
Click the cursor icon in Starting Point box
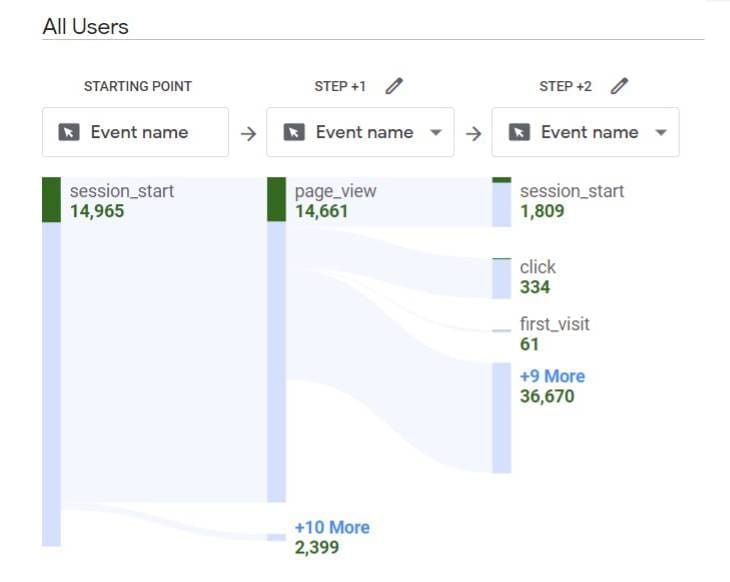pyautogui.click(x=69, y=133)
